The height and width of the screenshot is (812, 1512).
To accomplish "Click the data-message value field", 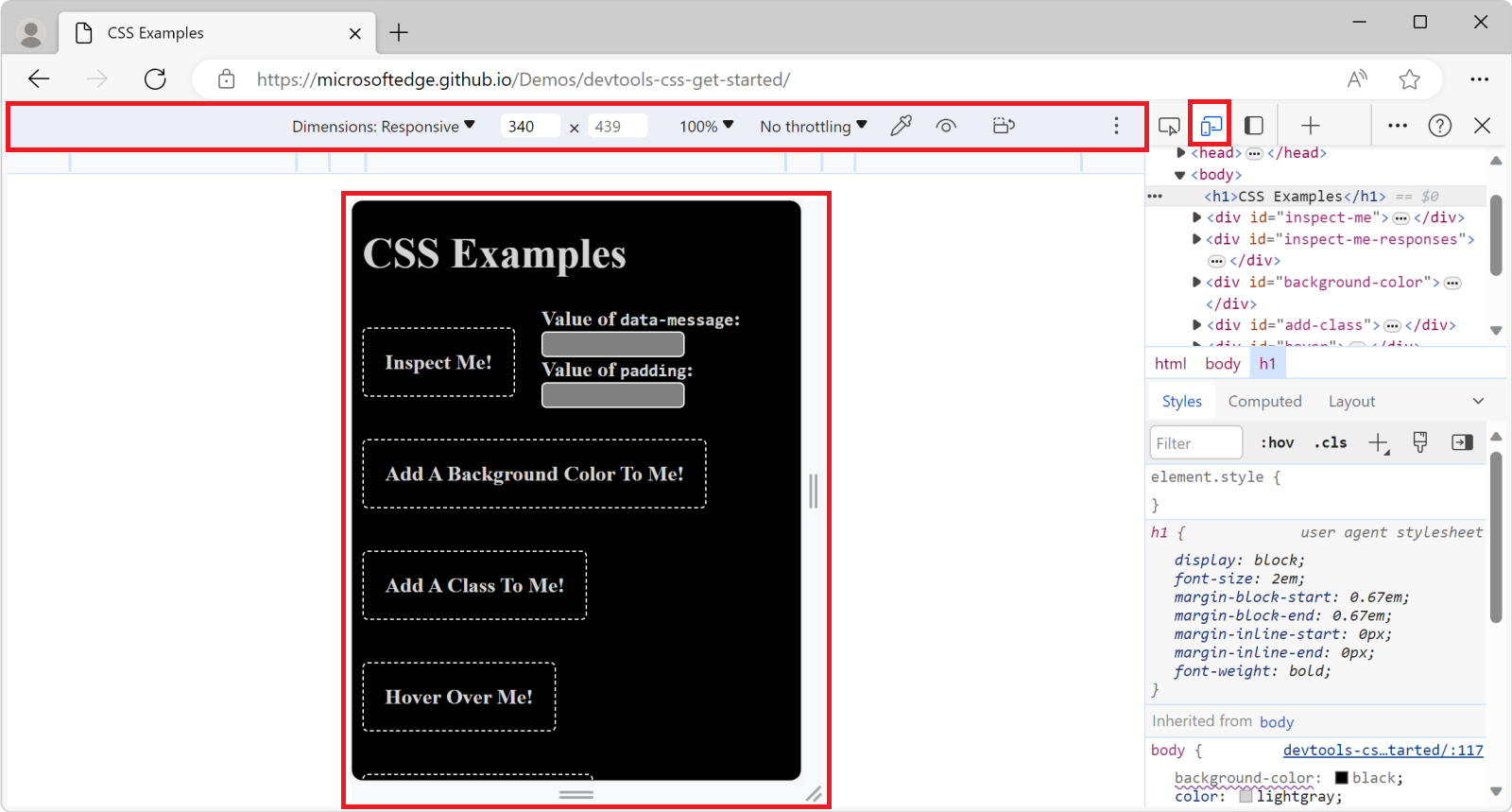I will point(612,344).
